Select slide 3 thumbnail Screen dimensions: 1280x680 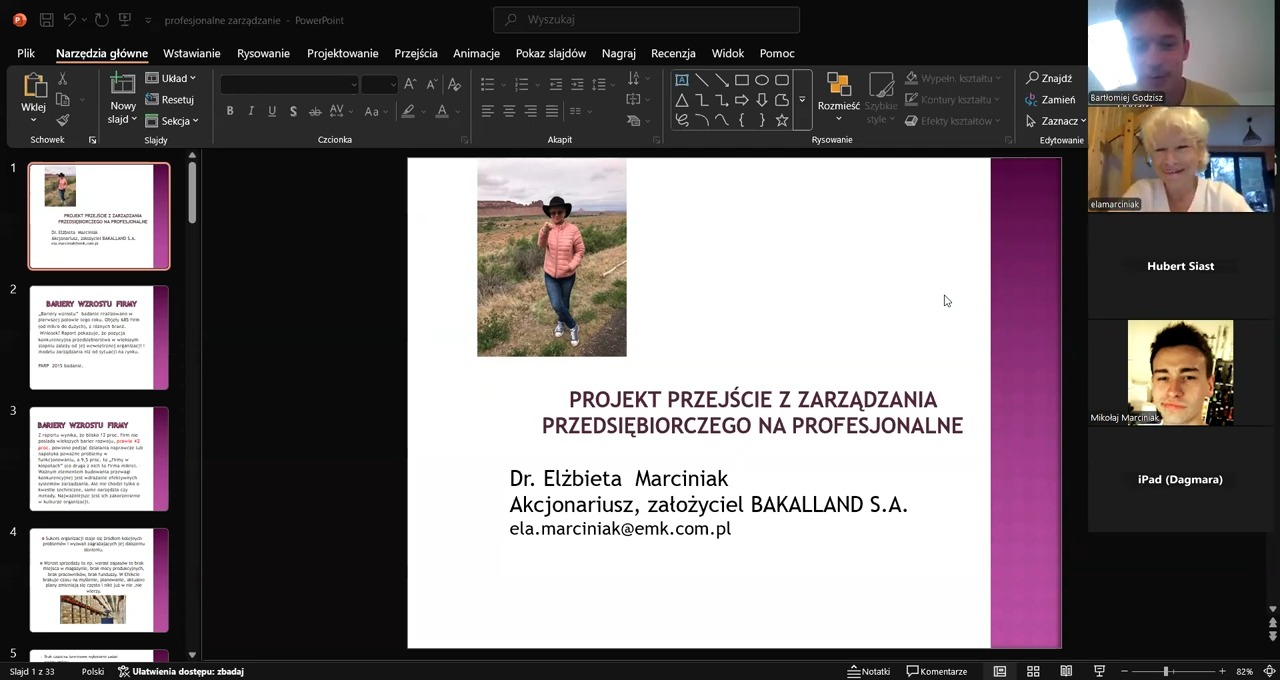coord(99,459)
